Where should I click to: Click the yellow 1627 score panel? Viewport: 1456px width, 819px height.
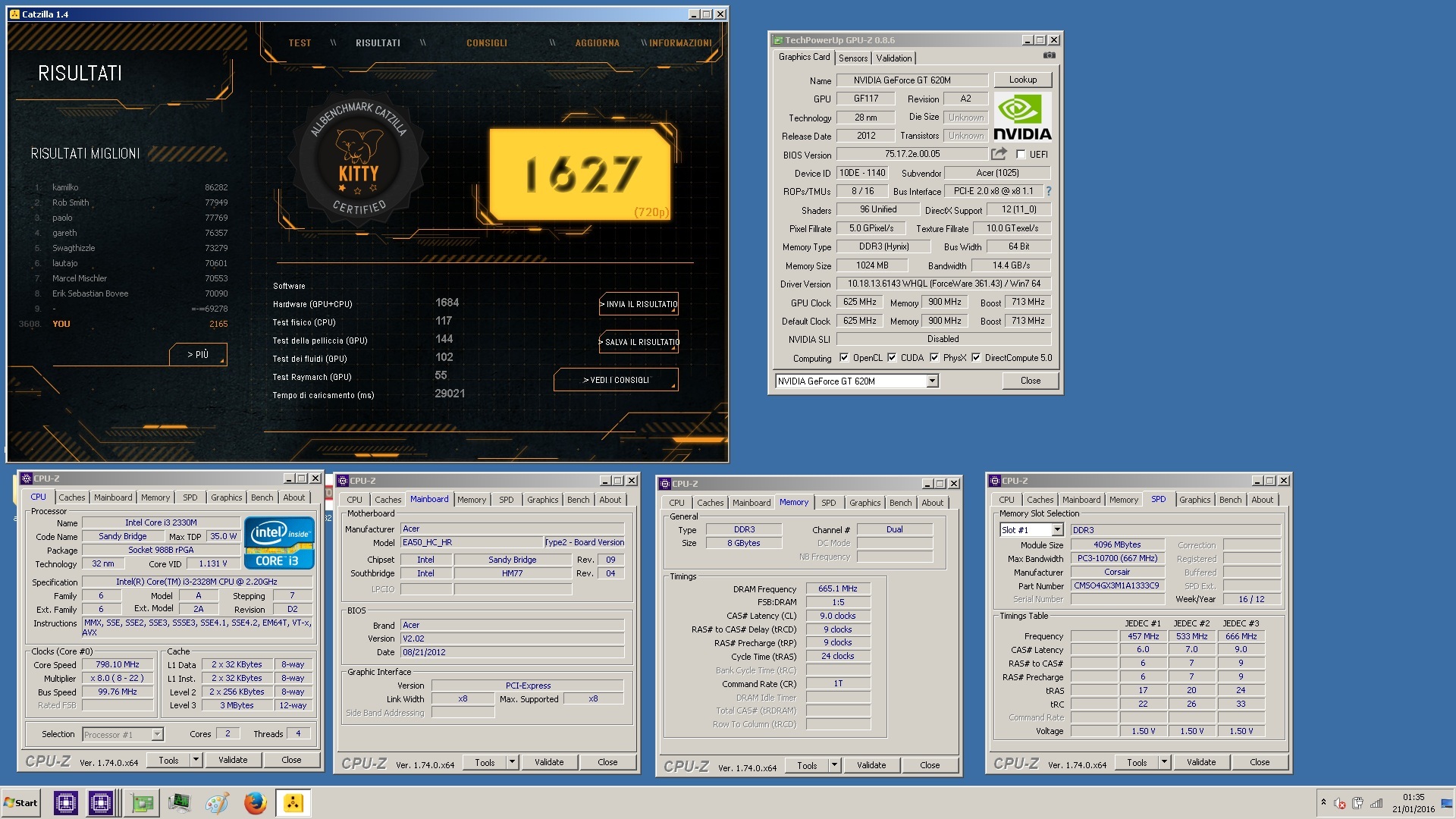pyautogui.click(x=580, y=174)
